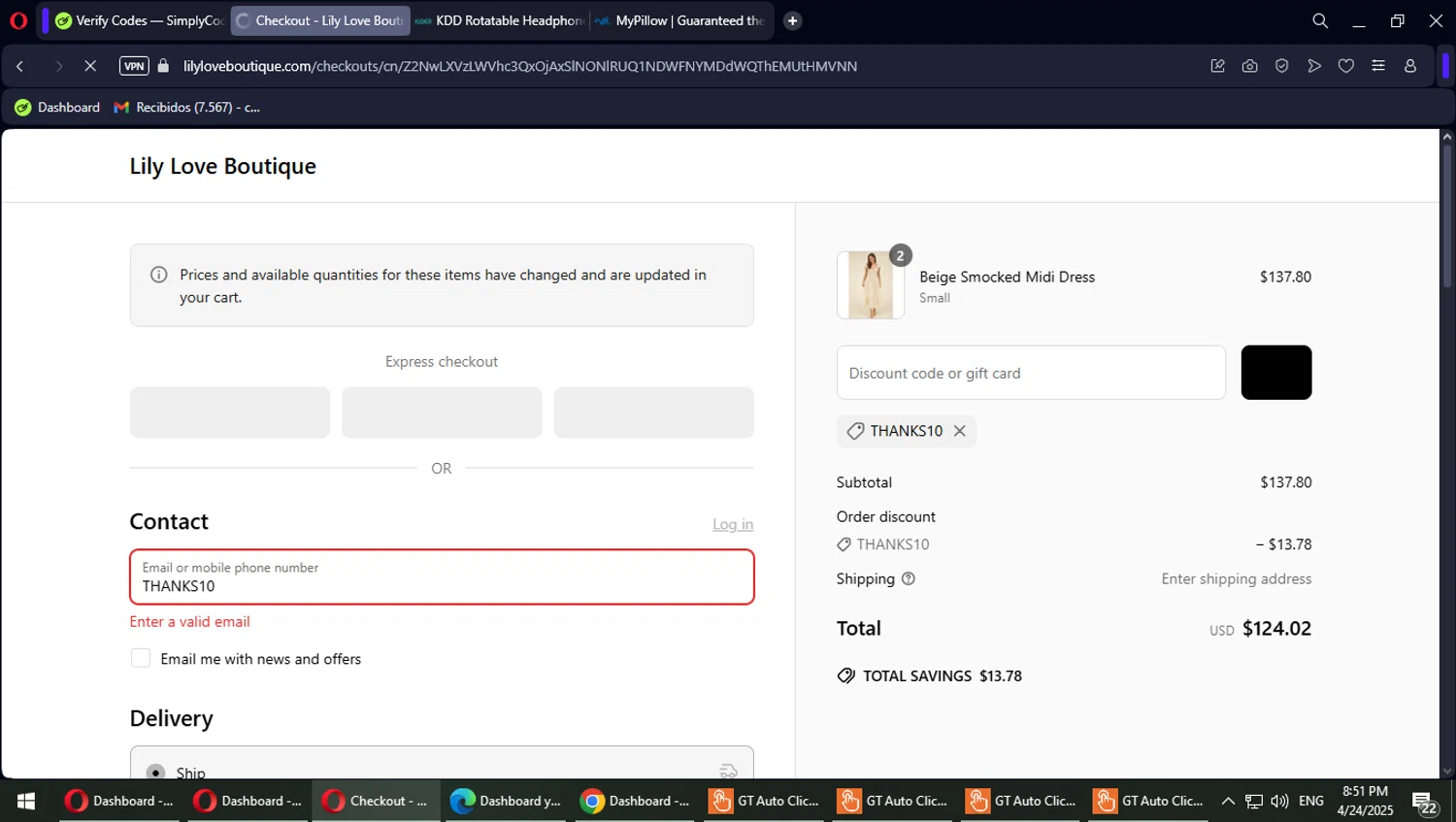Click the Beige Smocked Midi Dress thumbnail
This screenshot has height=822, width=1456.
pos(871,285)
